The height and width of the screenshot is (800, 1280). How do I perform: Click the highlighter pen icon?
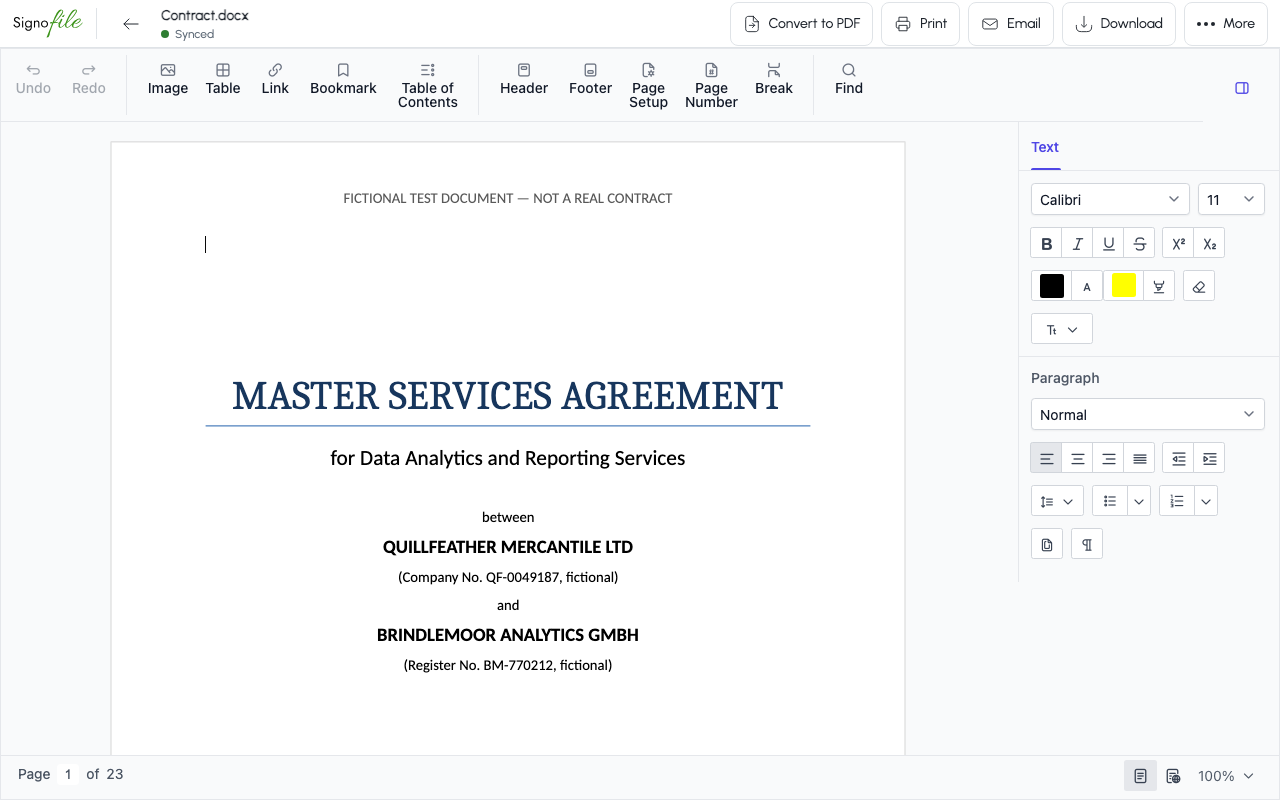(1159, 286)
